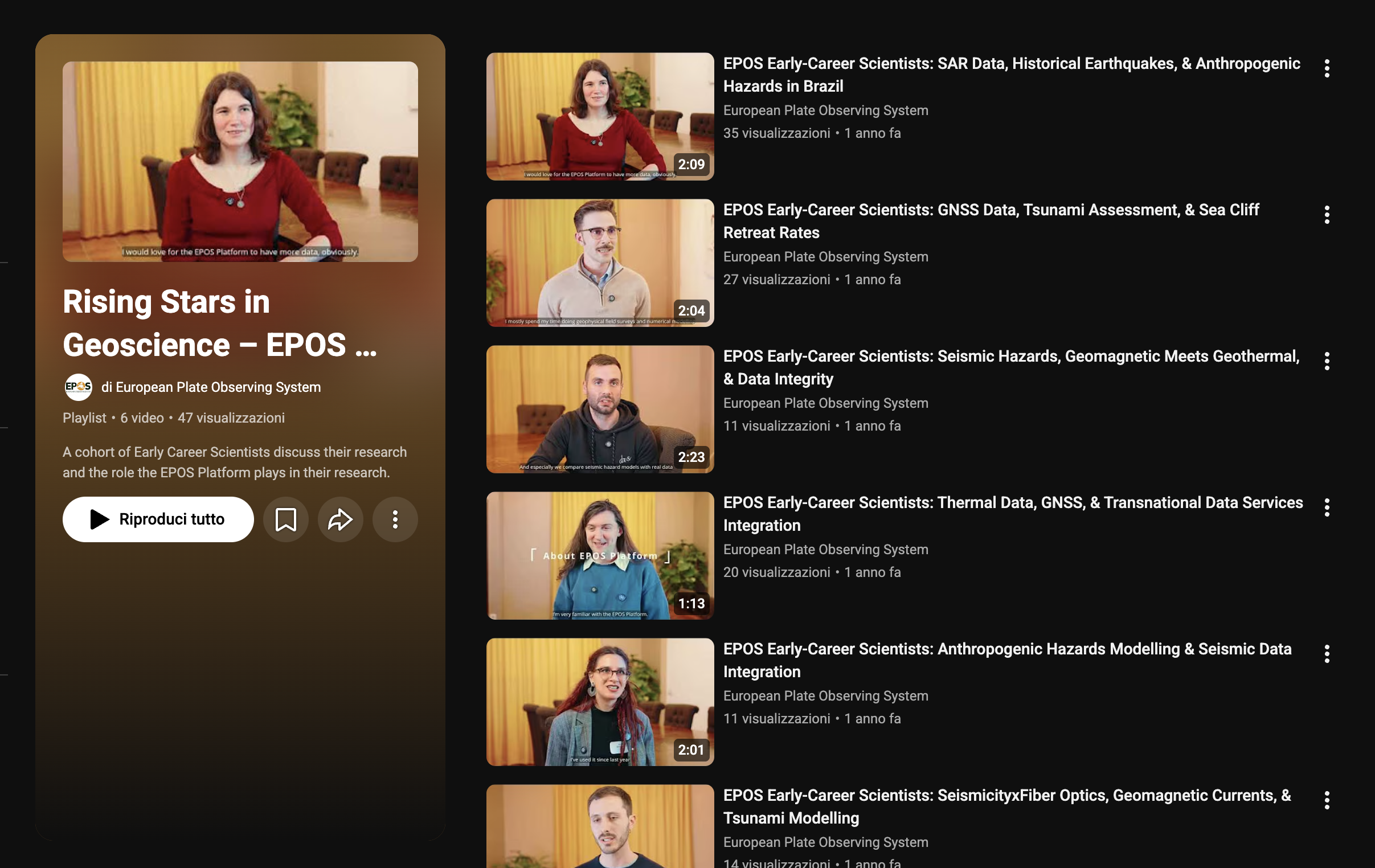Open title 'SeismicityxFiber Optics, Geomagnetic Currents'
The width and height of the screenshot is (1375, 868).
click(1007, 806)
